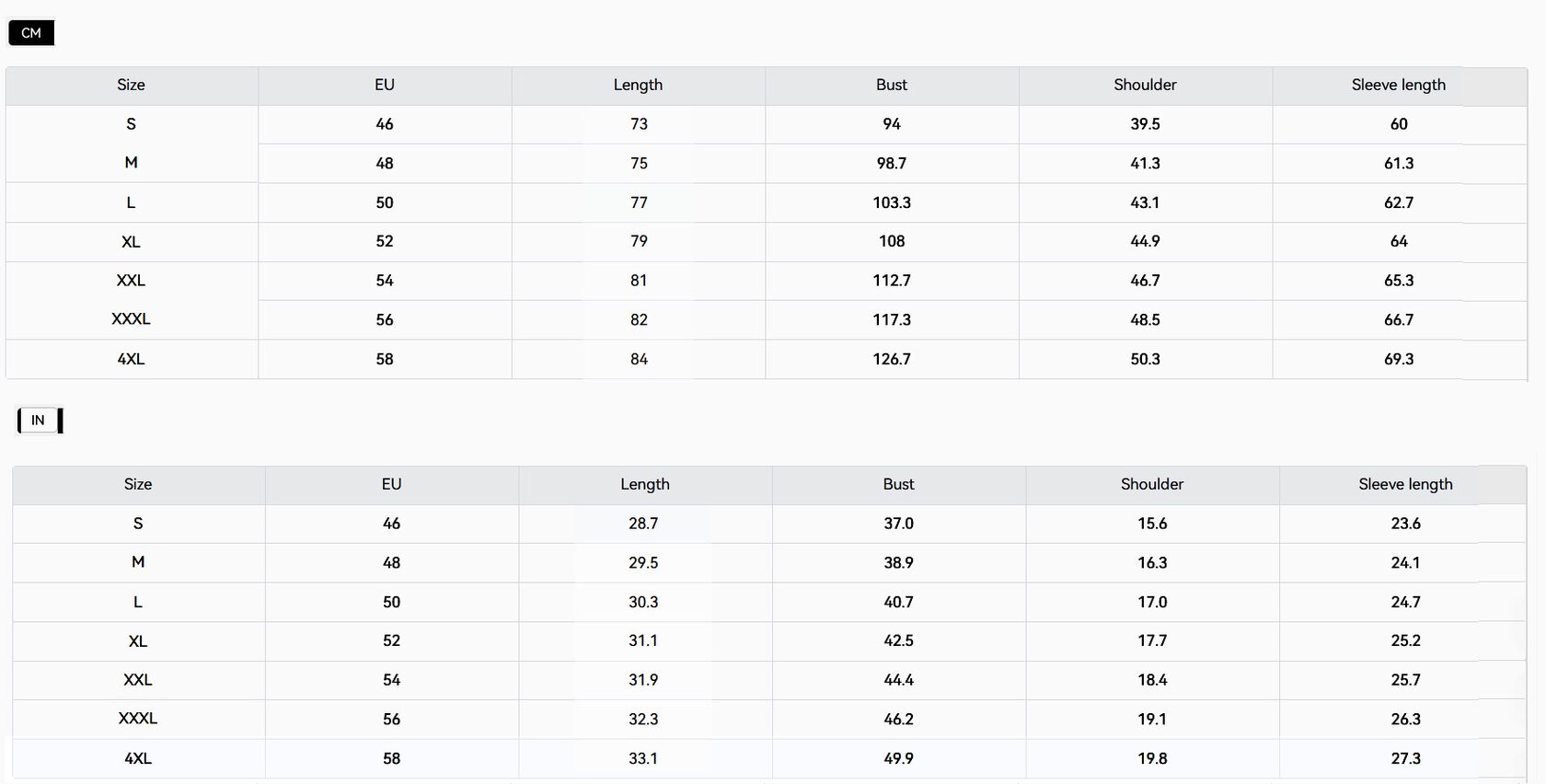Click the Length header in the centimeter table
1546x784 pixels.
638,85
